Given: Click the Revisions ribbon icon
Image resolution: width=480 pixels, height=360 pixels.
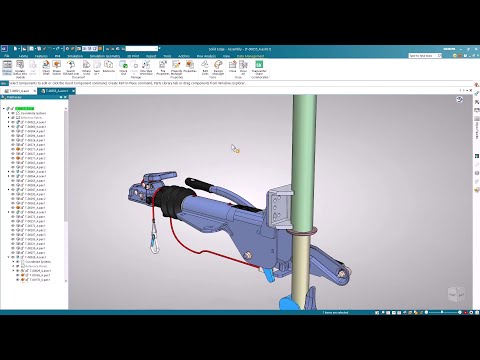Looking at the screenshot, I should [109, 66].
